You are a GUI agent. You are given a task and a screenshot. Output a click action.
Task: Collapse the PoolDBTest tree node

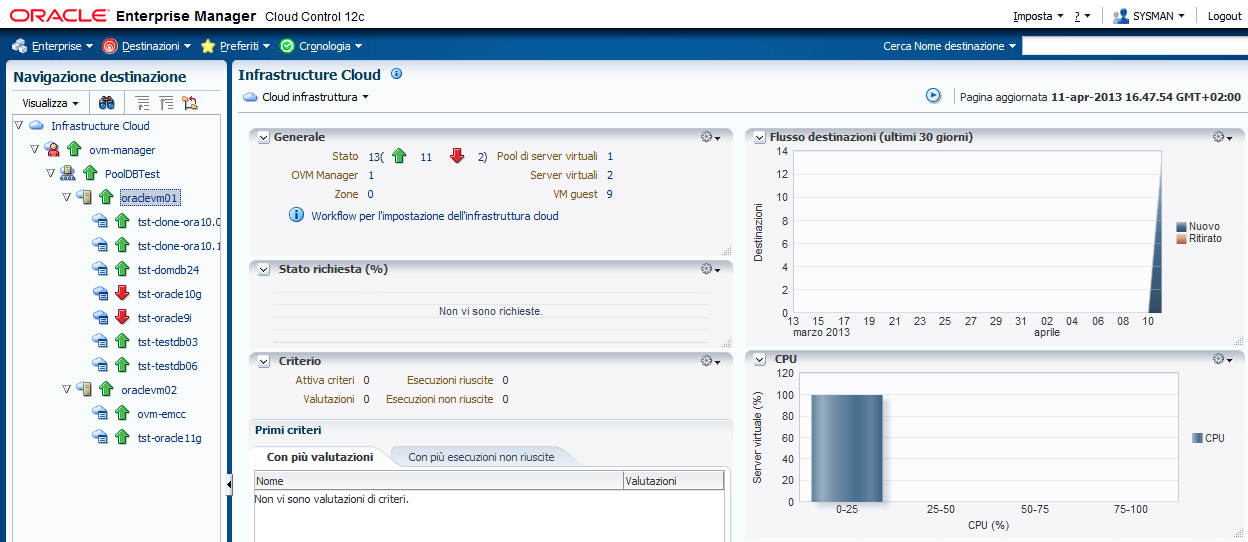pos(50,174)
